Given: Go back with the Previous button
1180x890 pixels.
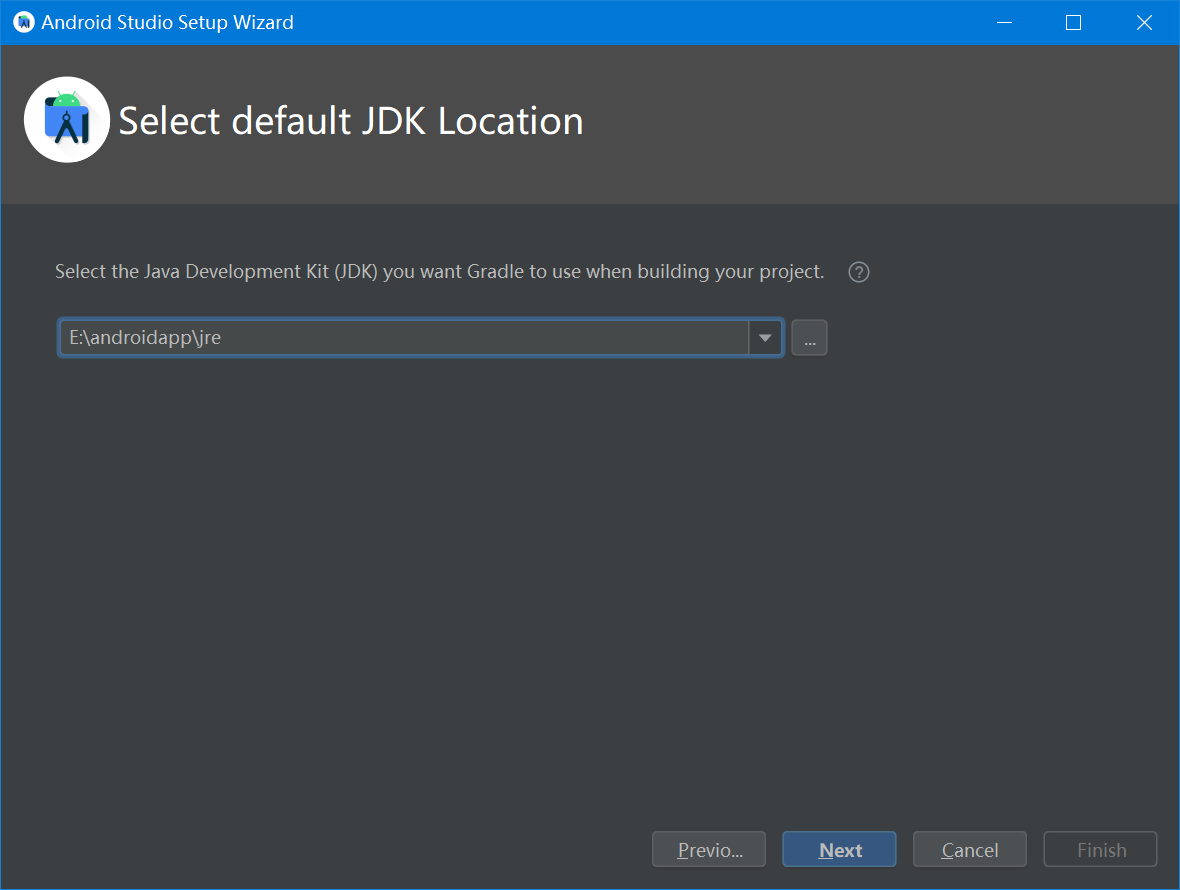Looking at the screenshot, I should click(x=709, y=849).
